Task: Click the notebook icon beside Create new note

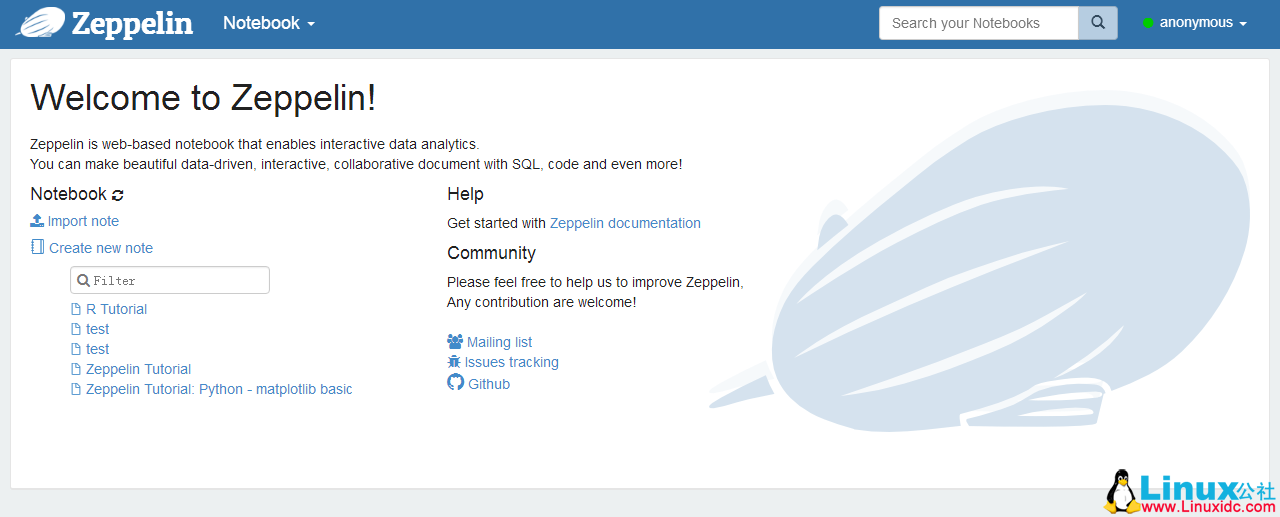Action: click(x=37, y=248)
